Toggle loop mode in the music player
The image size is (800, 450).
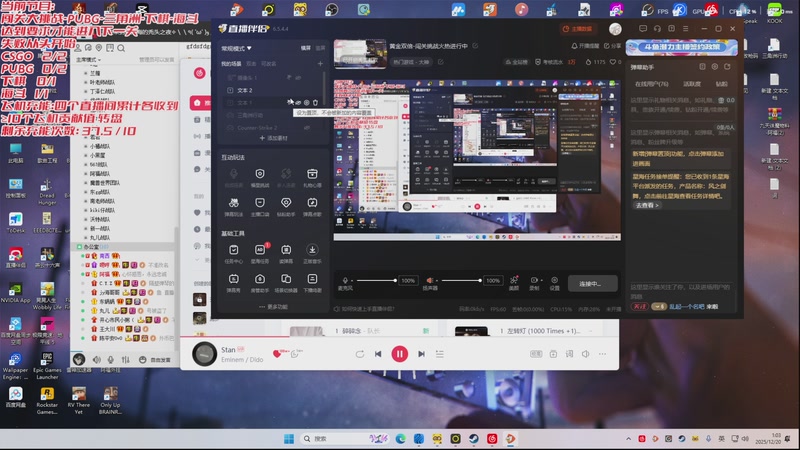(x=360, y=354)
